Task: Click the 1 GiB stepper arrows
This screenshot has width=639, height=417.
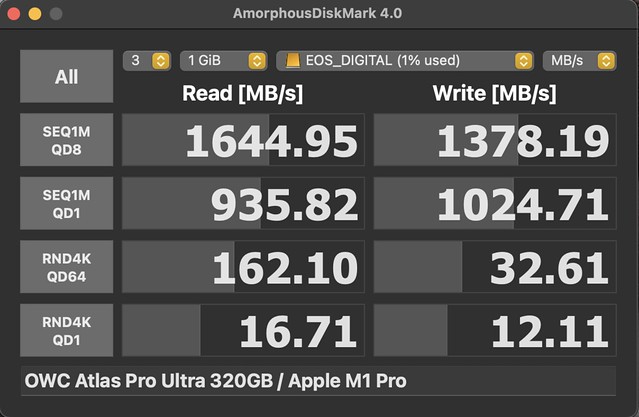Action: [x=257, y=61]
